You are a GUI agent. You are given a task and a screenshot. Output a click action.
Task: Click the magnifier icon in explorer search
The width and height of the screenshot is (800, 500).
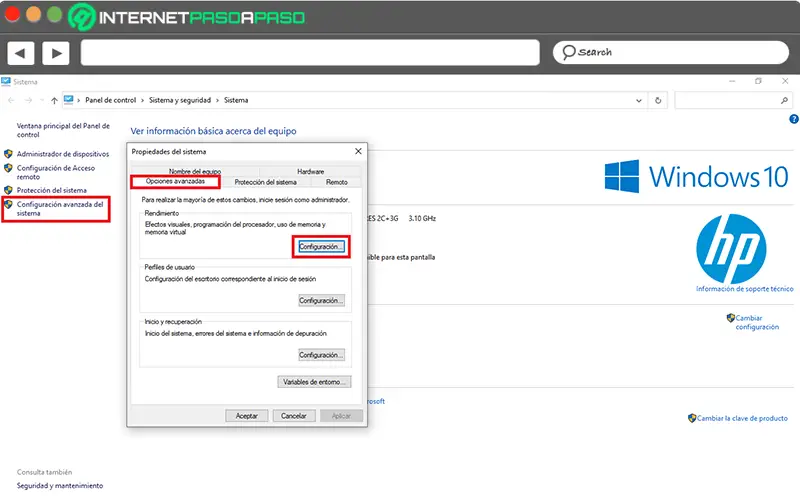coord(784,101)
